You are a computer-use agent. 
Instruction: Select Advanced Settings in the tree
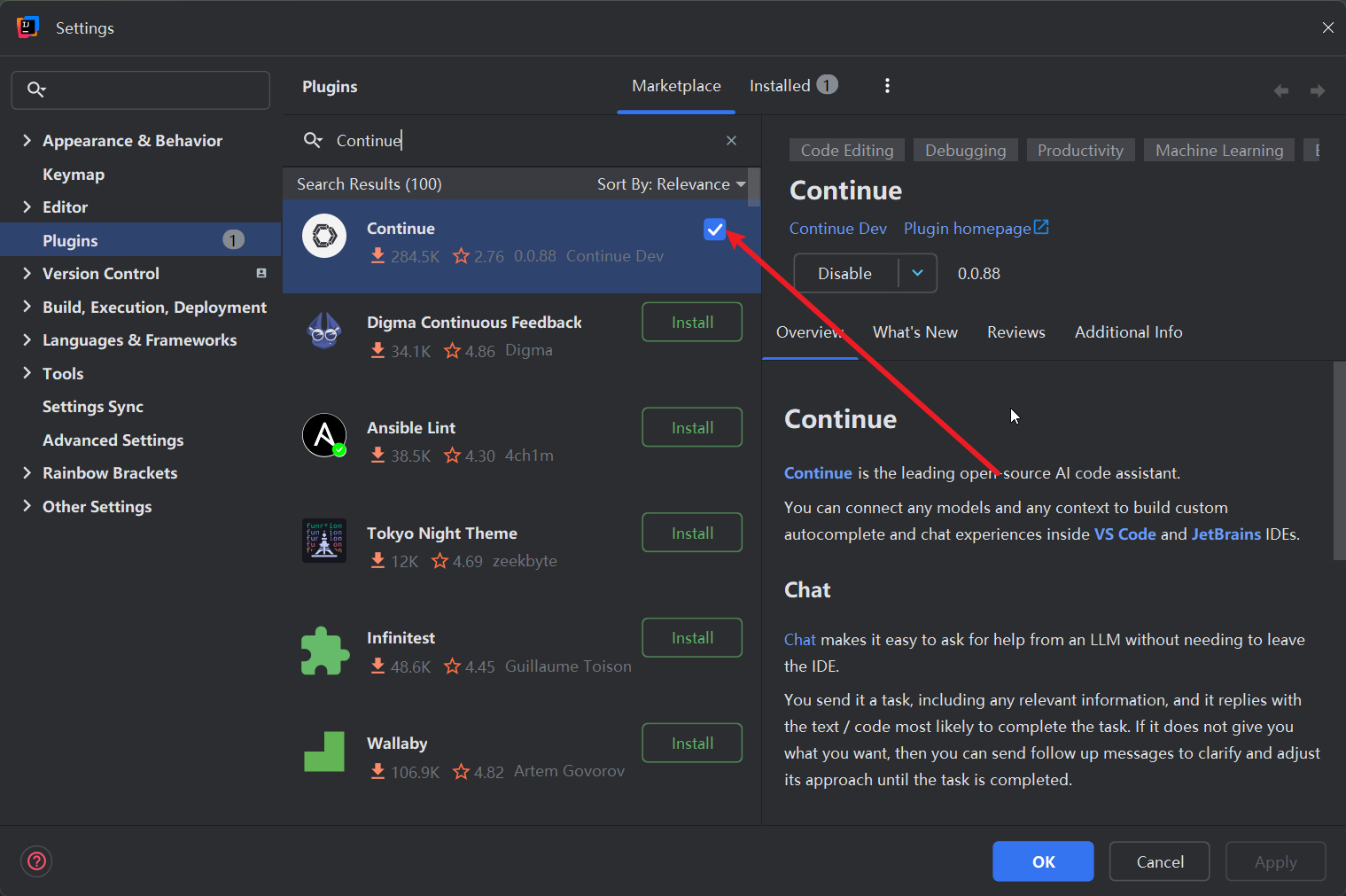(x=113, y=440)
